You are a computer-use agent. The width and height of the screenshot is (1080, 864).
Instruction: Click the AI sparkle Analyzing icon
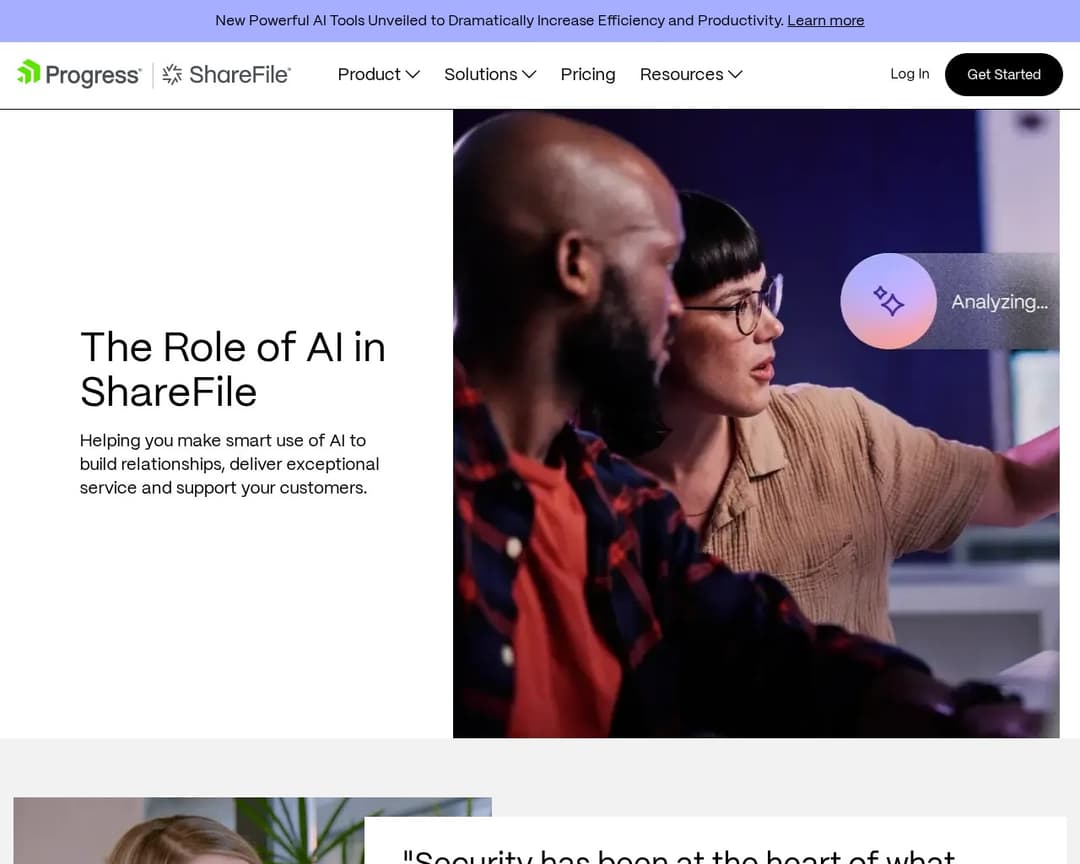888,301
